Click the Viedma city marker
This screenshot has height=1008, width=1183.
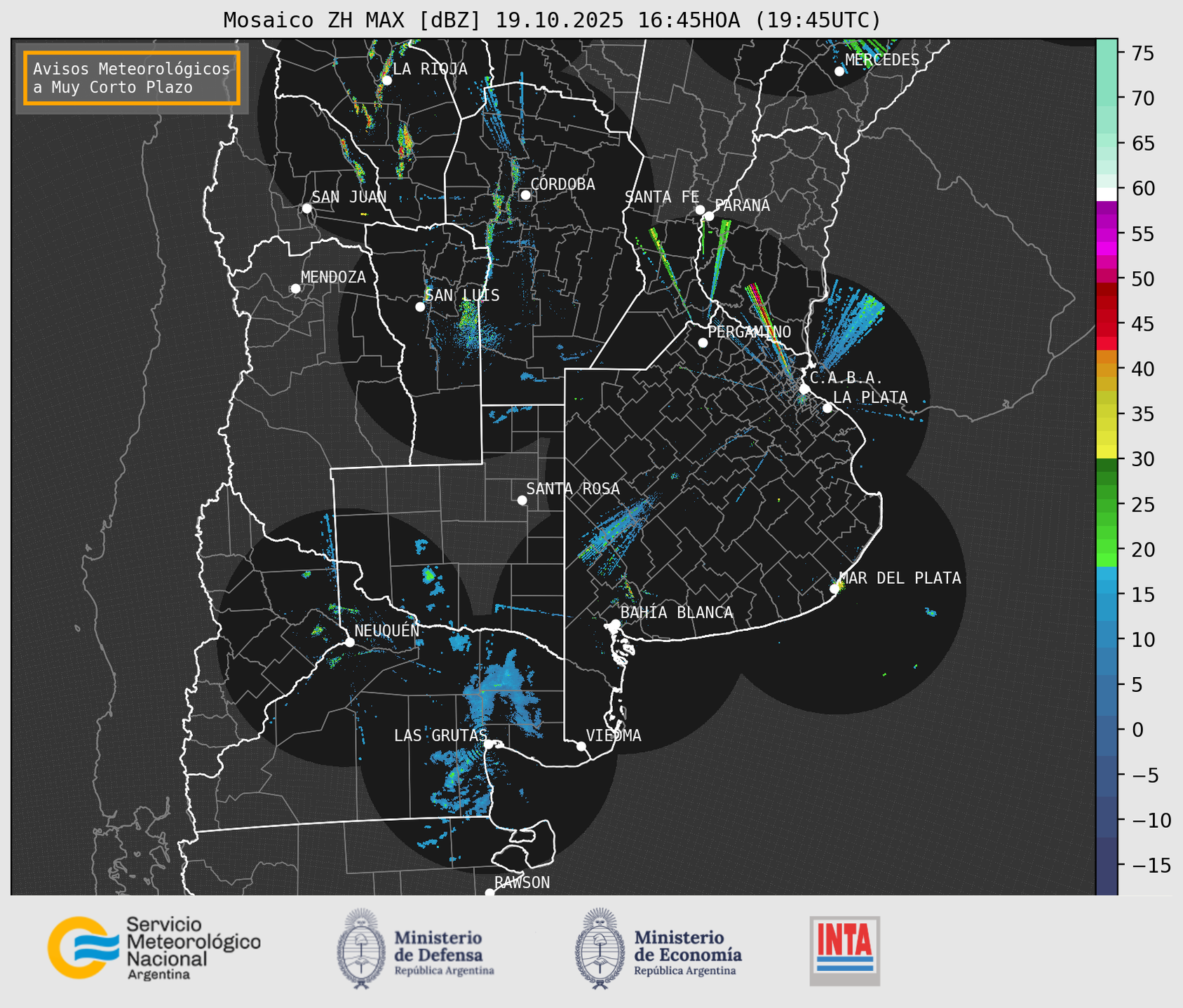point(581,746)
